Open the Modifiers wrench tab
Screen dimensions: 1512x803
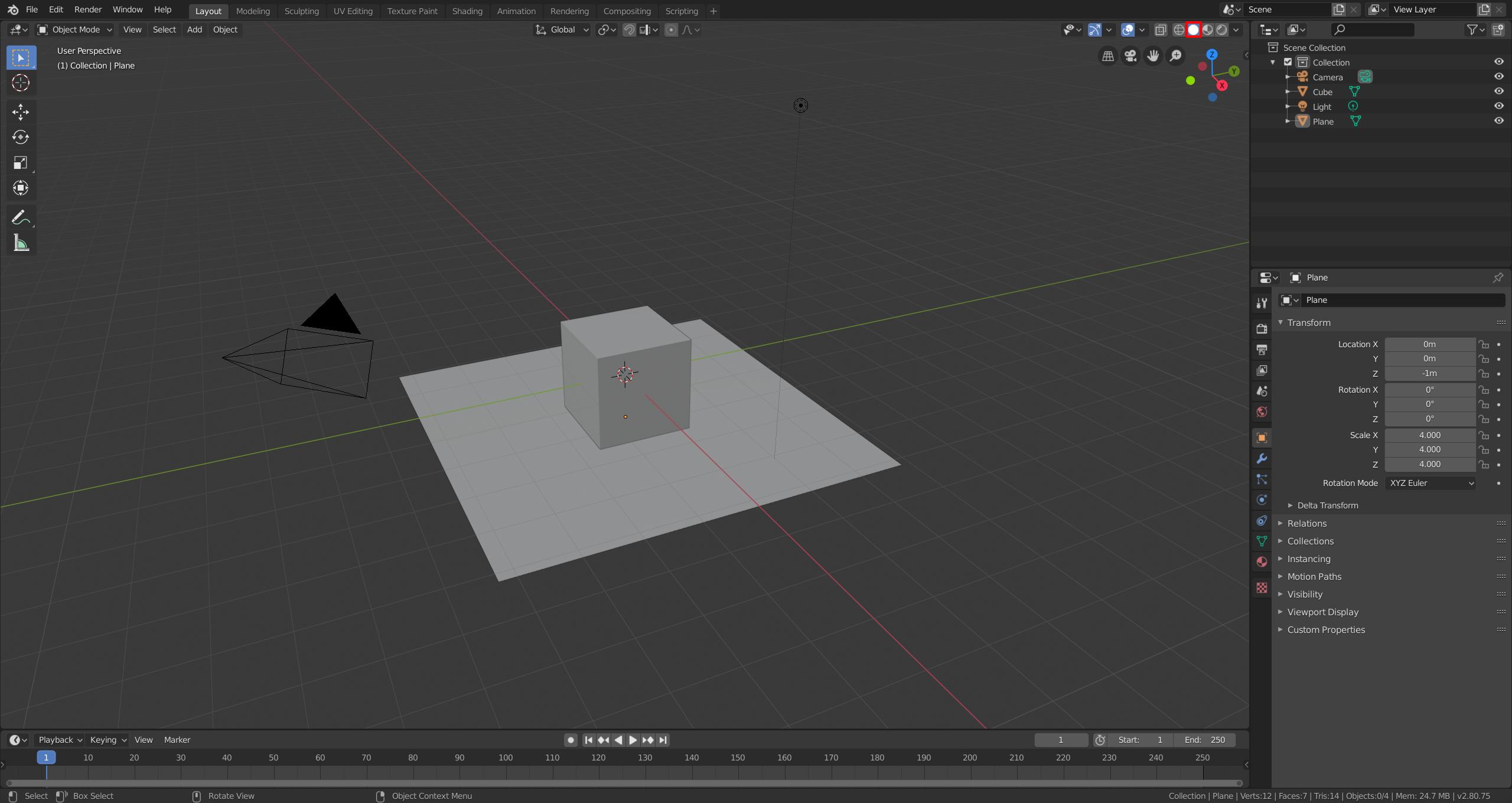click(1262, 459)
